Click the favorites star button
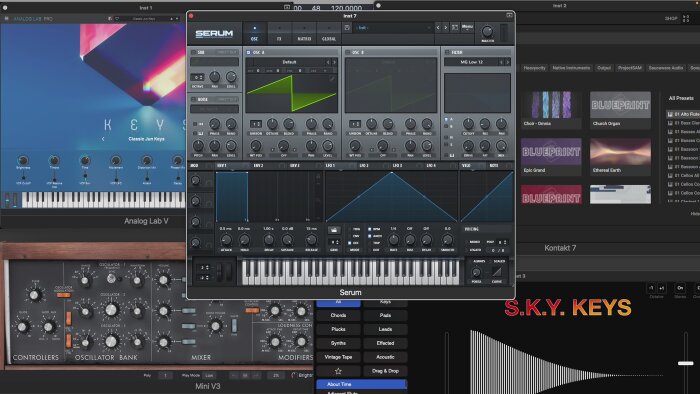Image resolution: width=700 pixels, height=394 pixels. click(338, 371)
